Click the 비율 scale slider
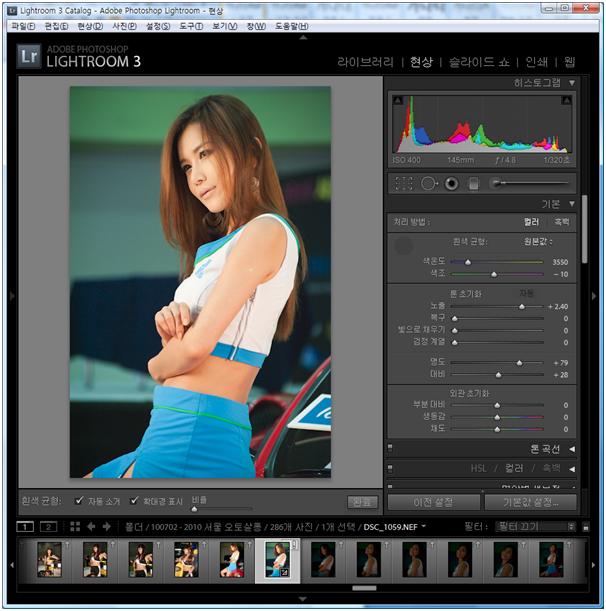Screen dimensions: 606x611 point(221,509)
